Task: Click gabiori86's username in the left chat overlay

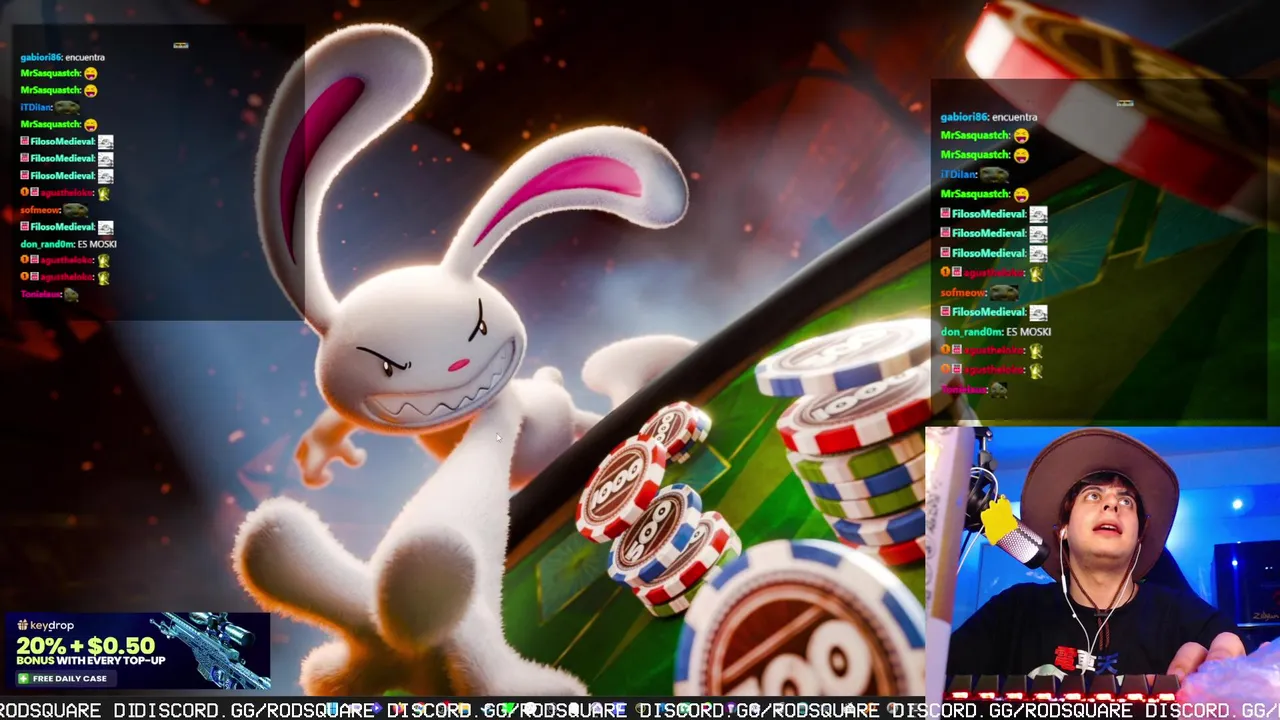Action: (x=41, y=57)
